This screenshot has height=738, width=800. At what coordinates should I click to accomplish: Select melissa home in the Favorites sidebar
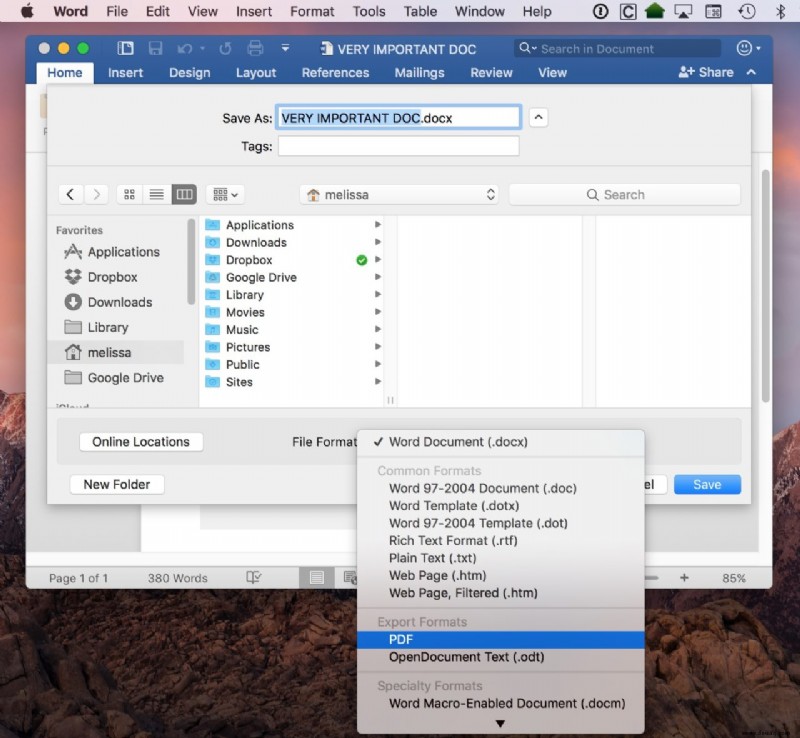(x=116, y=352)
